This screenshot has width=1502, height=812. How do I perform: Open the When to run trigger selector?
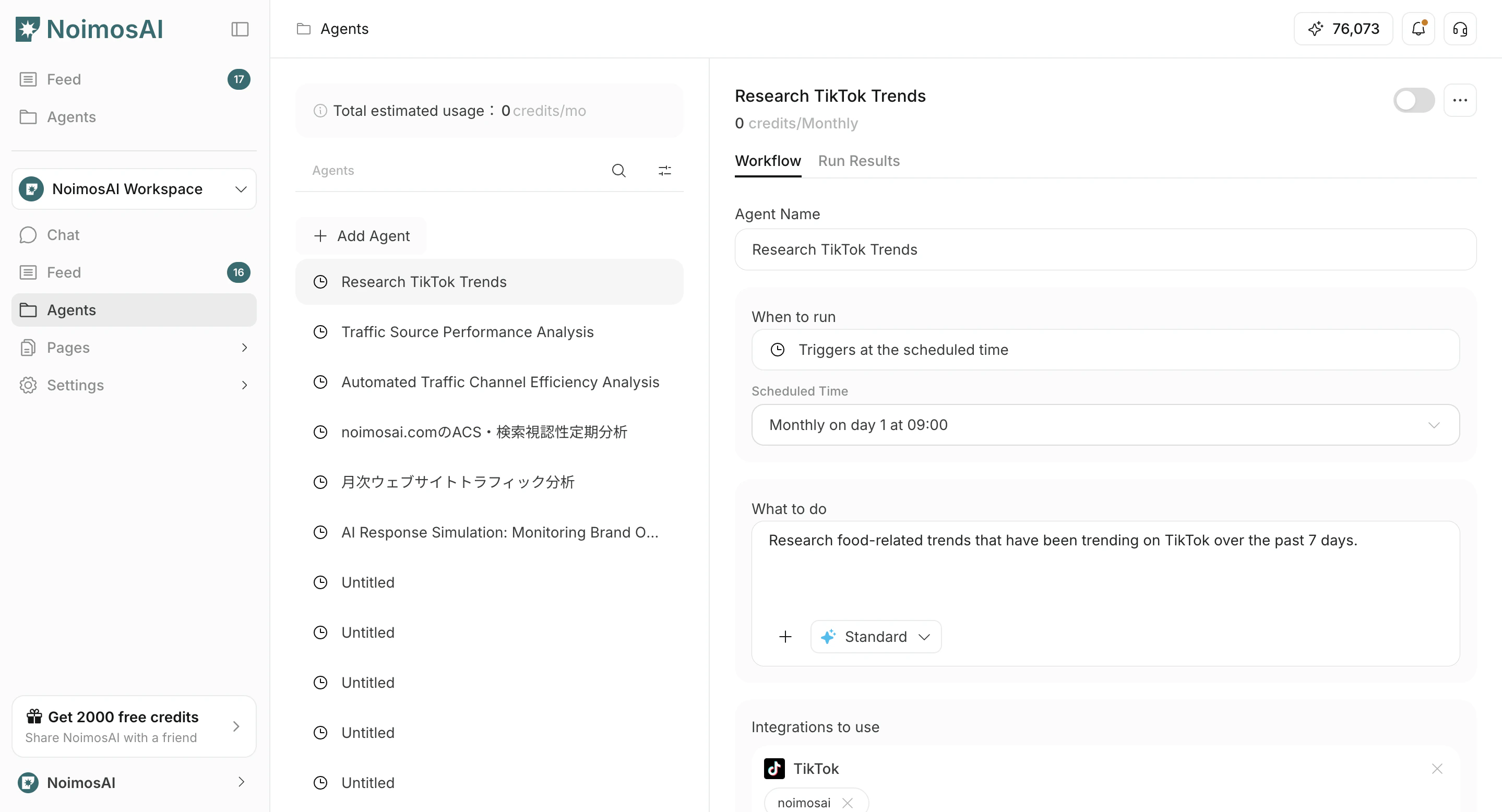[x=1105, y=350]
